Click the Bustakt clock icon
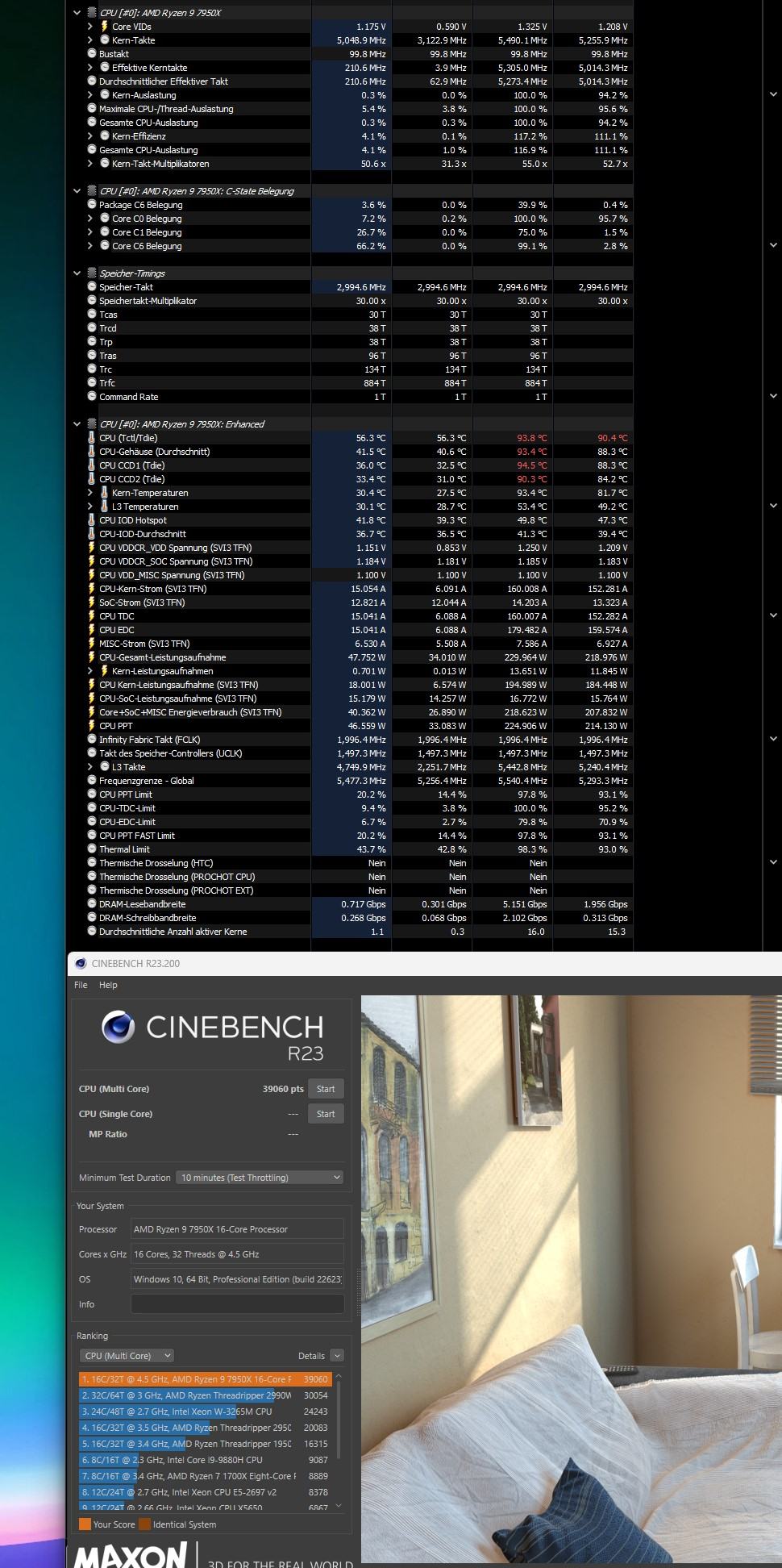782x1568 pixels. (92, 53)
